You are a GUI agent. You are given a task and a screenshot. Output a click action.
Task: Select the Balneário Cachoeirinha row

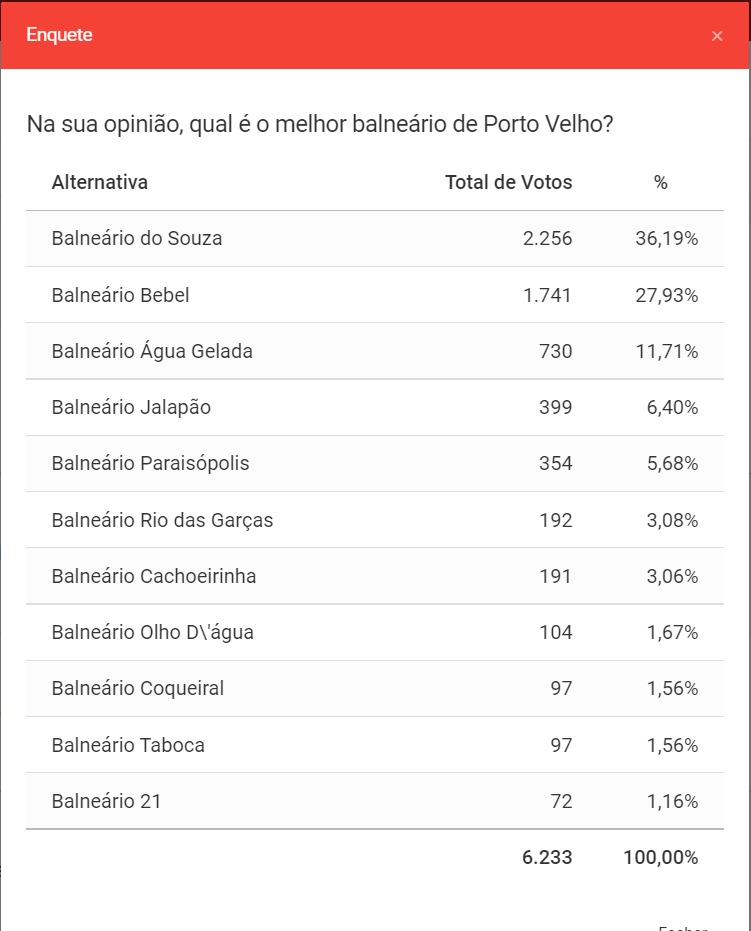coord(154,576)
